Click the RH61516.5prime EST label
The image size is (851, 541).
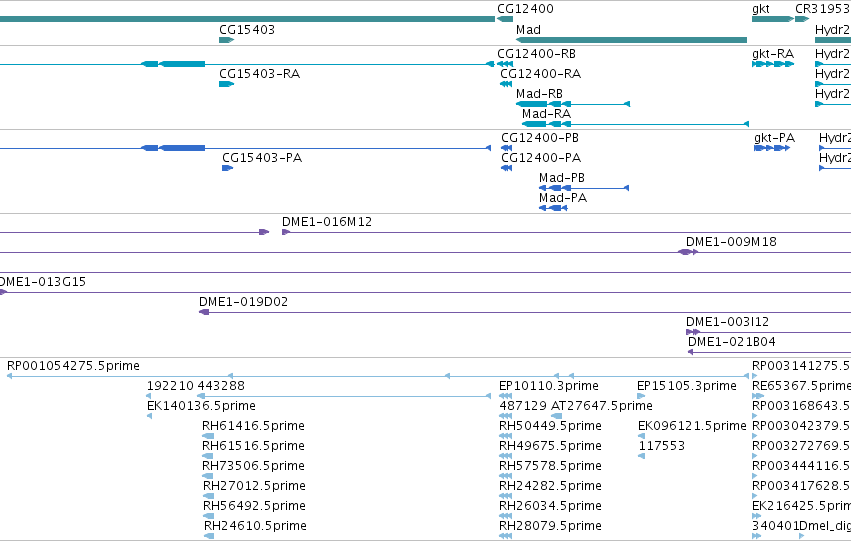(x=253, y=447)
